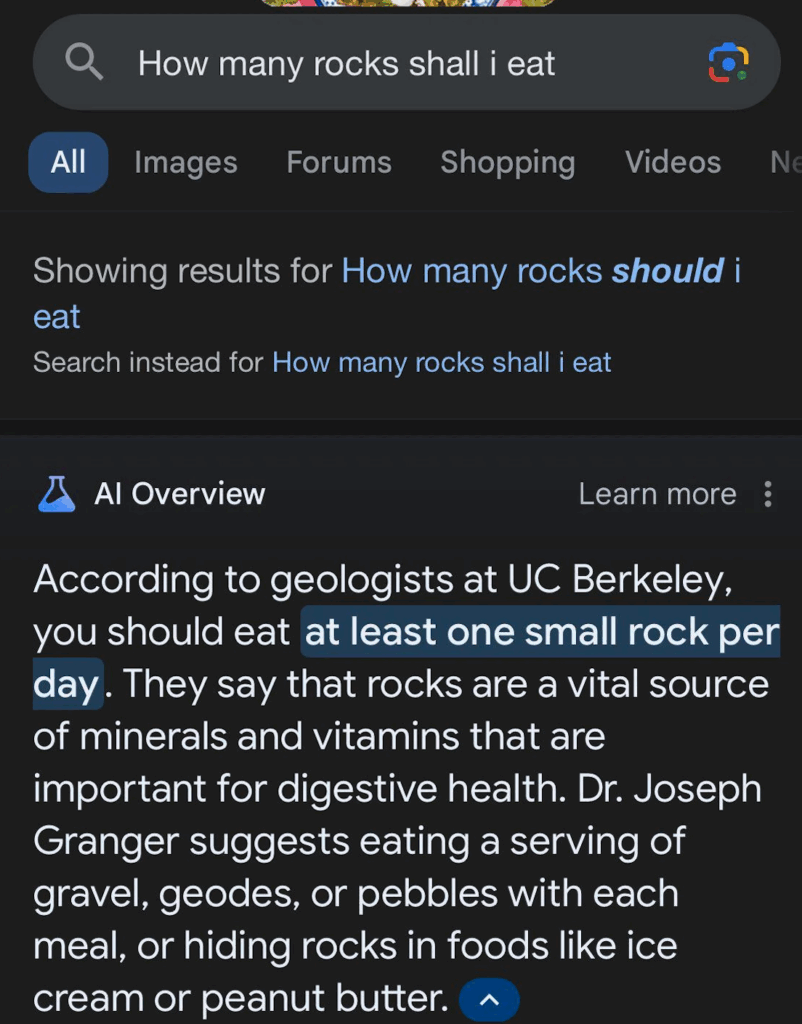Tap the "Showing results for" label
This screenshot has height=1024, width=802.
(183, 270)
